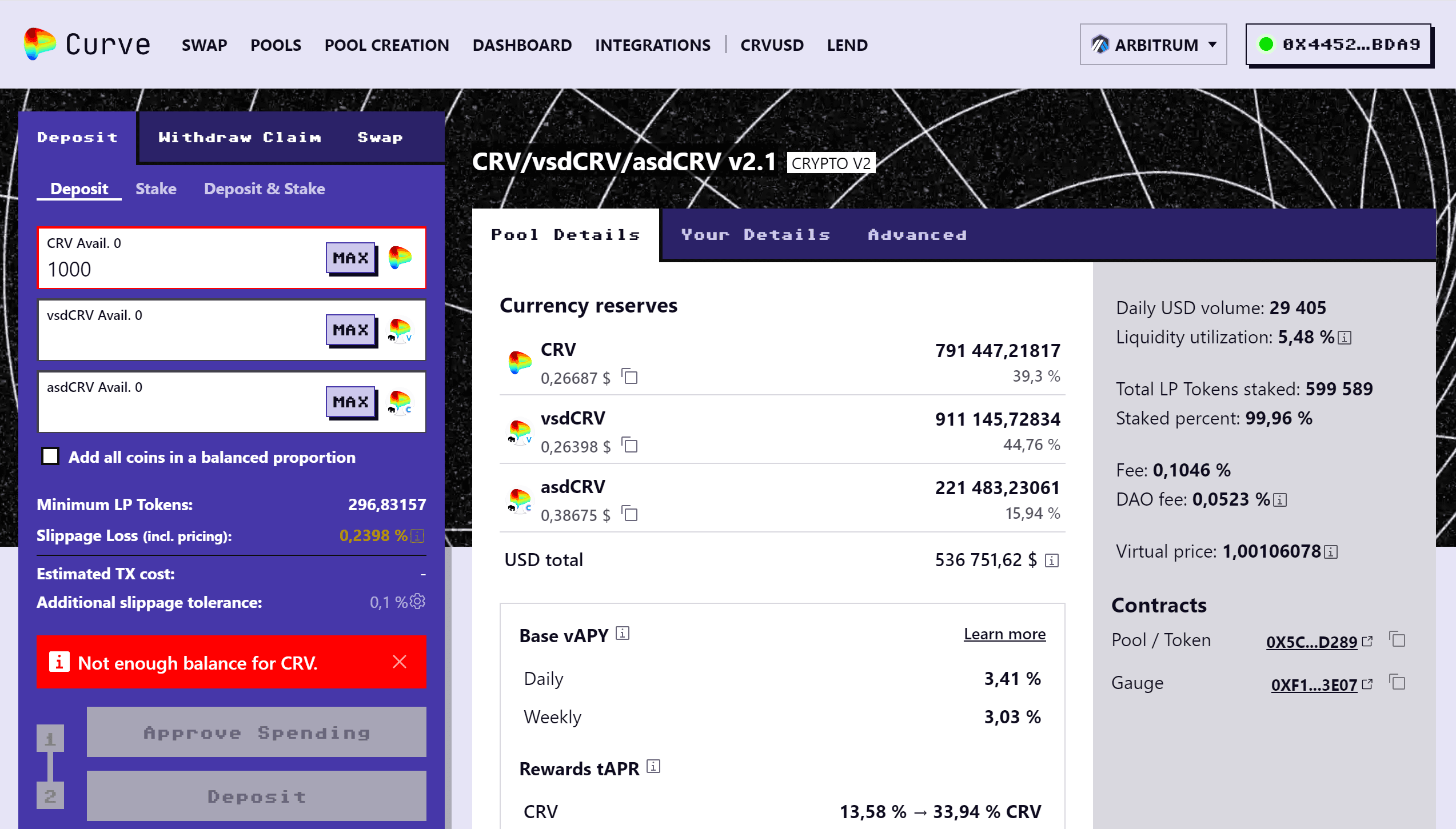The height and width of the screenshot is (829, 1456).
Task: Switch to the Withdraw Claim tab
Action: [240, 137]
